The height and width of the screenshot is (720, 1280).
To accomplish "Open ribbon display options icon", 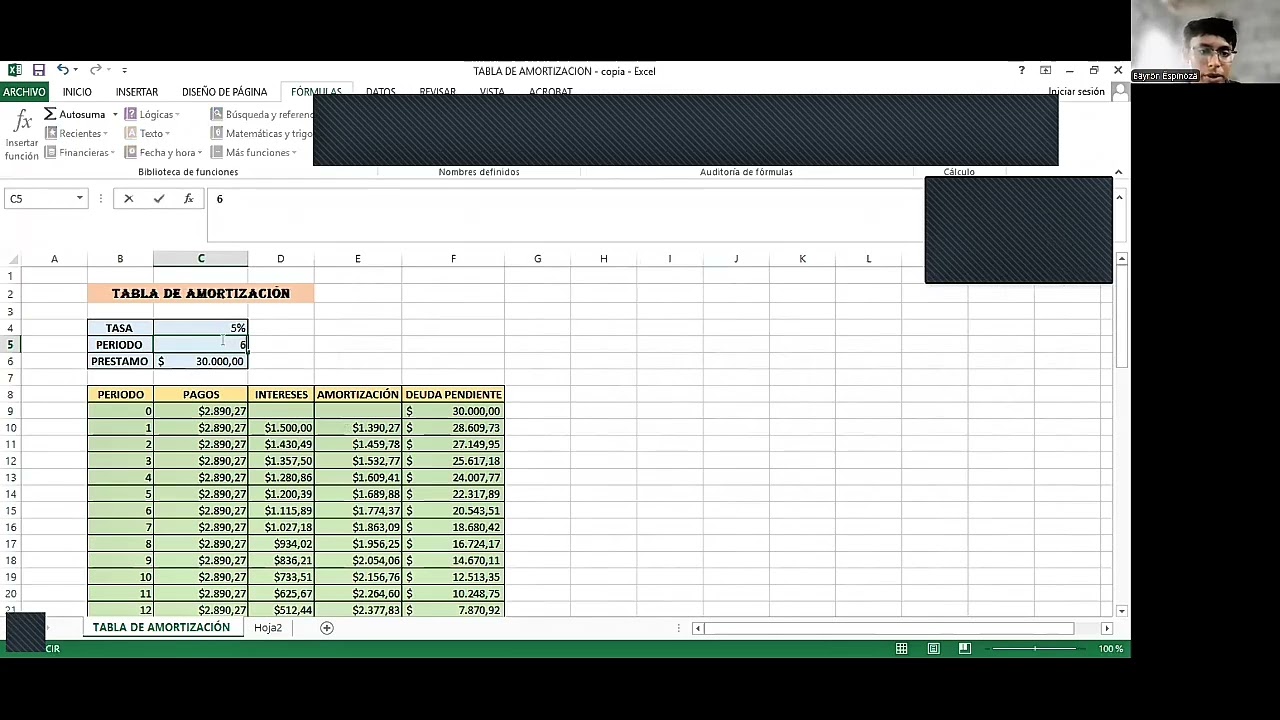I will click(x=1045, y=71).
